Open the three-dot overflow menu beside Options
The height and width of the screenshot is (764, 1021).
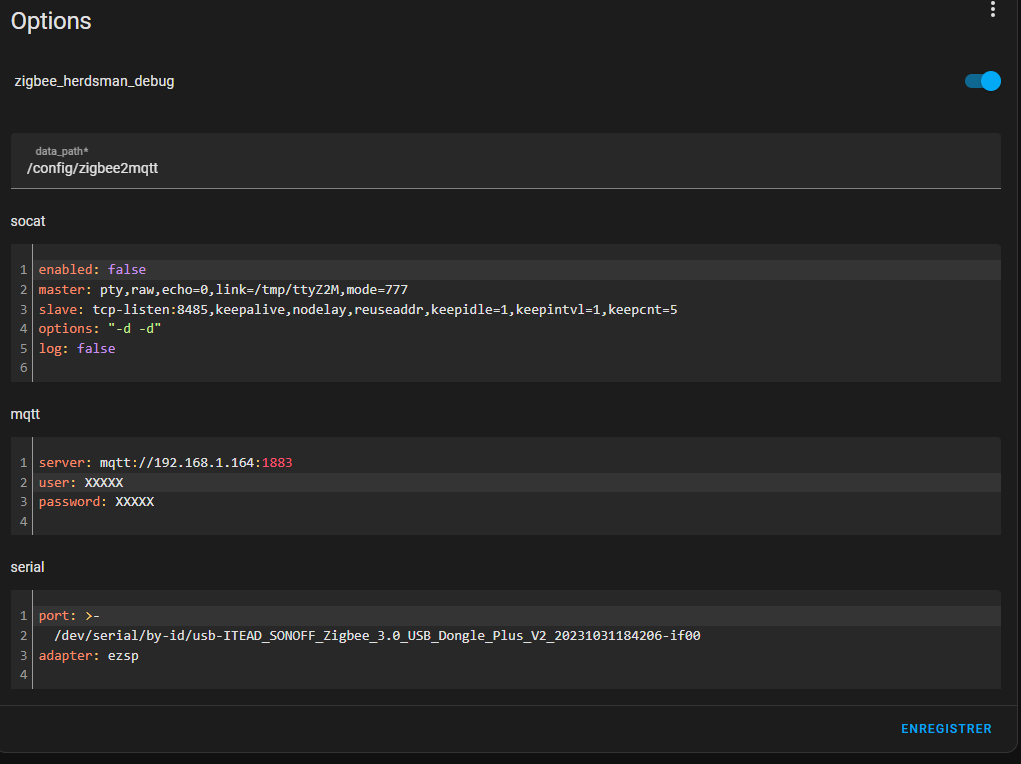(992, 10)
